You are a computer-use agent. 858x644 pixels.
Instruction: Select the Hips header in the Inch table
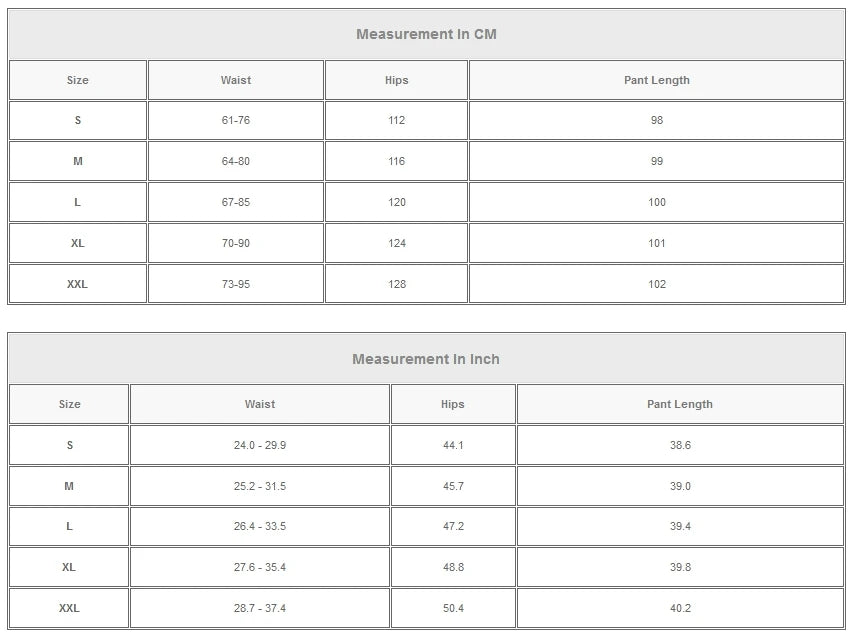(453, 404)
